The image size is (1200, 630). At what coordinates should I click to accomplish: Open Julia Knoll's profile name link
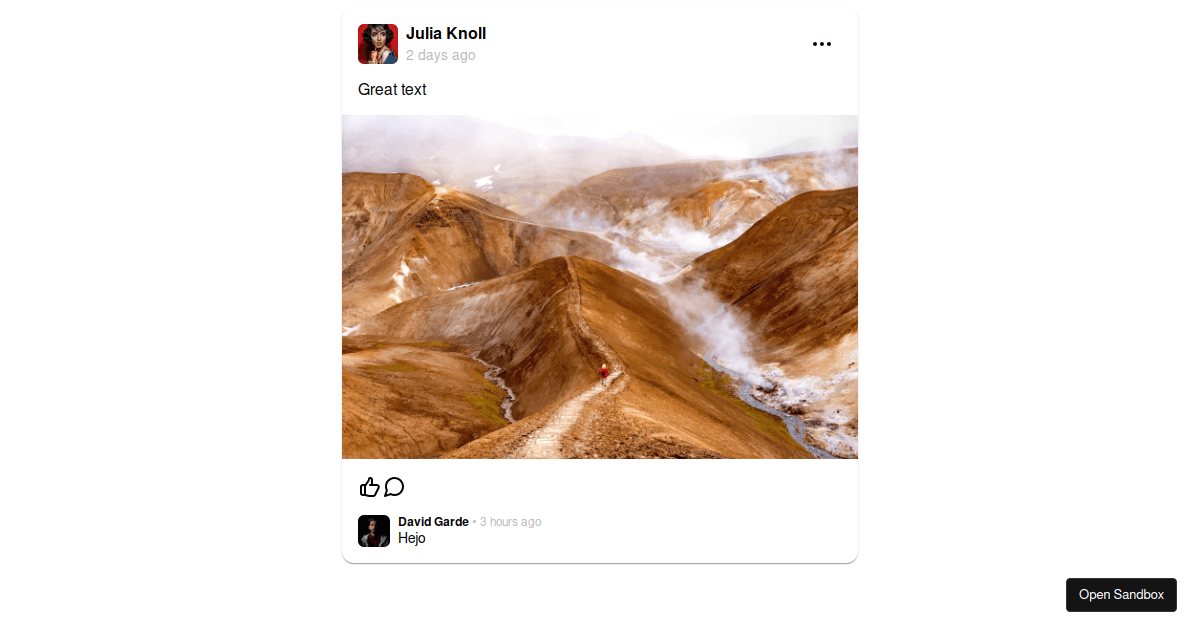pos(446,34)
